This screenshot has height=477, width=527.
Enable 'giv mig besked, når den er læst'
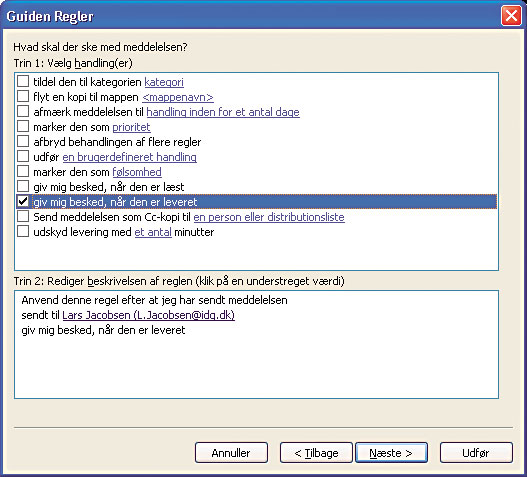[23, 186]
